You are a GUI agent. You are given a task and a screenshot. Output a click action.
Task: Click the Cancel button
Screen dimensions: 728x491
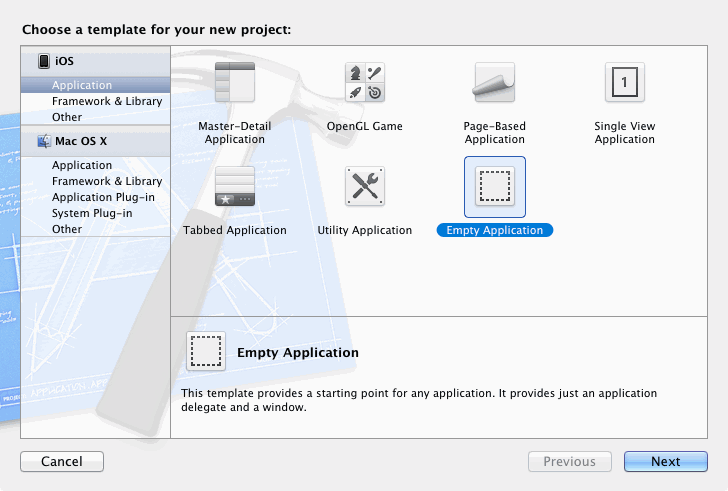62,462
